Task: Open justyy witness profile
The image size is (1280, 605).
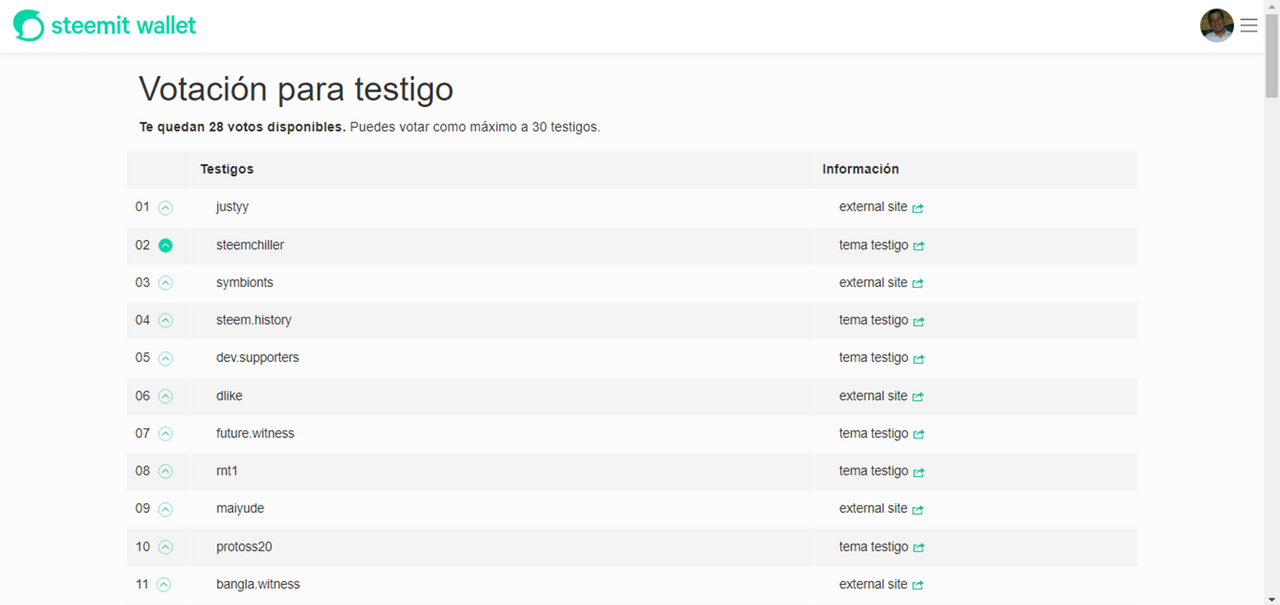Action: click(x=232, y=207)
